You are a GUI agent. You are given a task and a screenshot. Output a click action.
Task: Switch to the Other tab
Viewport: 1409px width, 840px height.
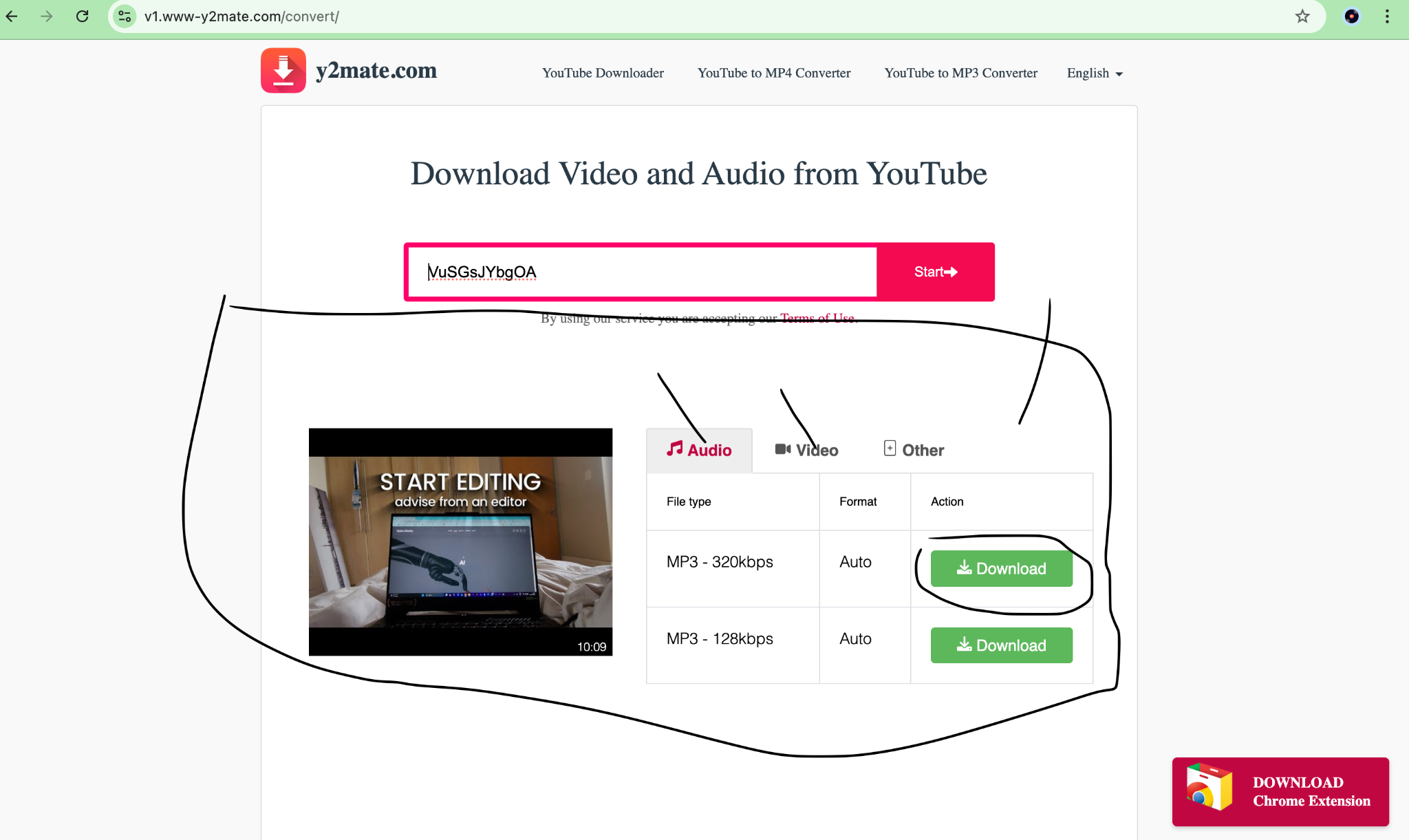914,450
